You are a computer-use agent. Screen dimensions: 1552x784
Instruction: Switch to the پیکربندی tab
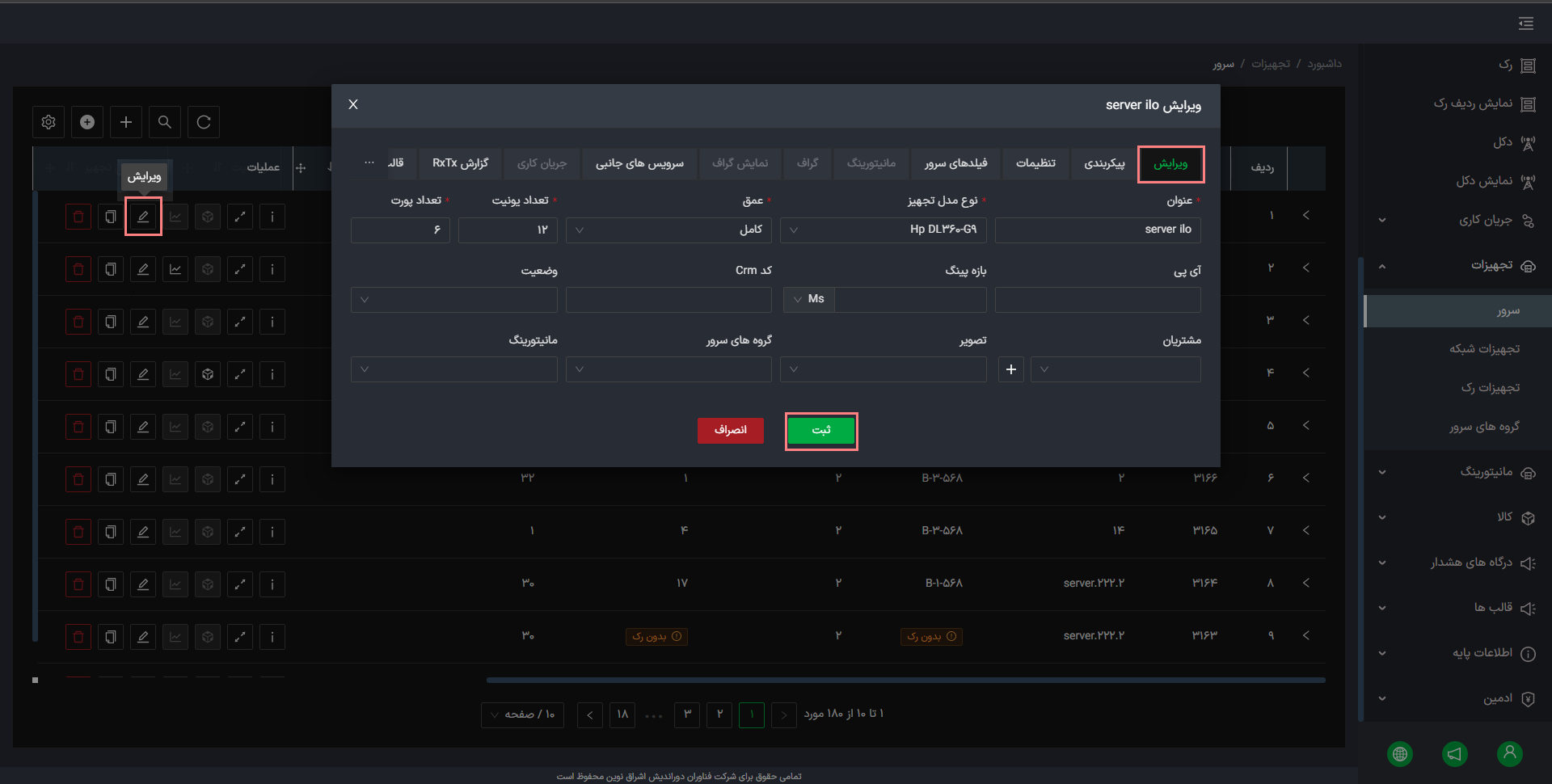[x=1104, y=164]
